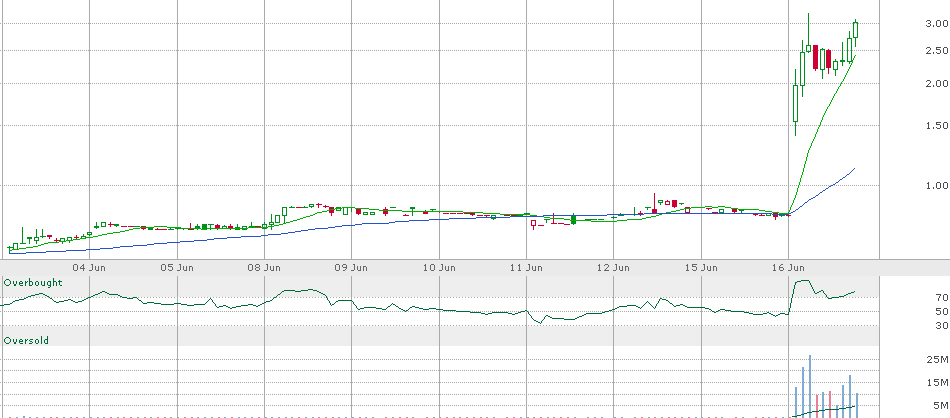Click the 04 Jun date label
The image size is (950, 418).
tap(90, 267)
